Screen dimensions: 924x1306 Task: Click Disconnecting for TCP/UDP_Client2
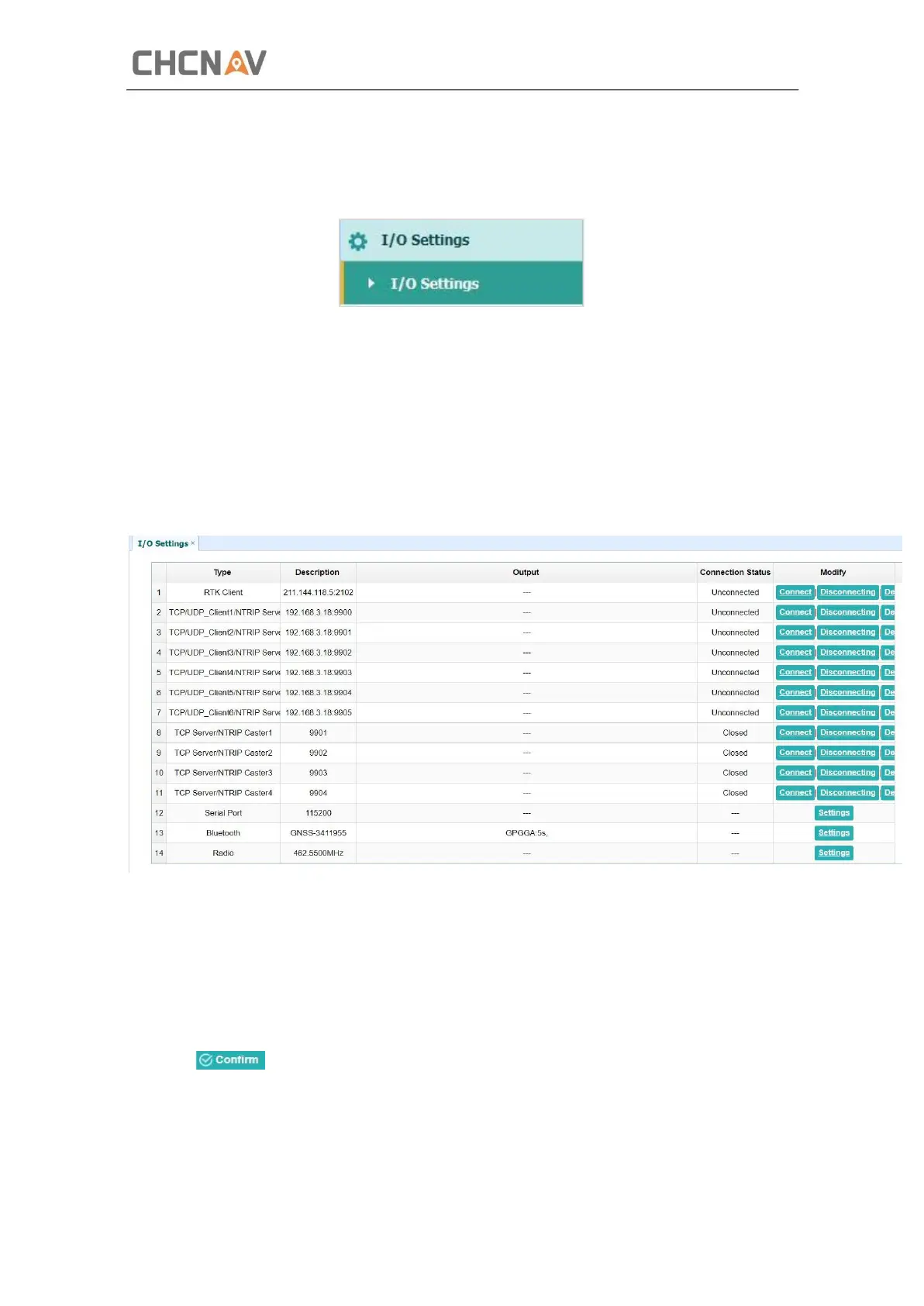(x=847, y=632)
